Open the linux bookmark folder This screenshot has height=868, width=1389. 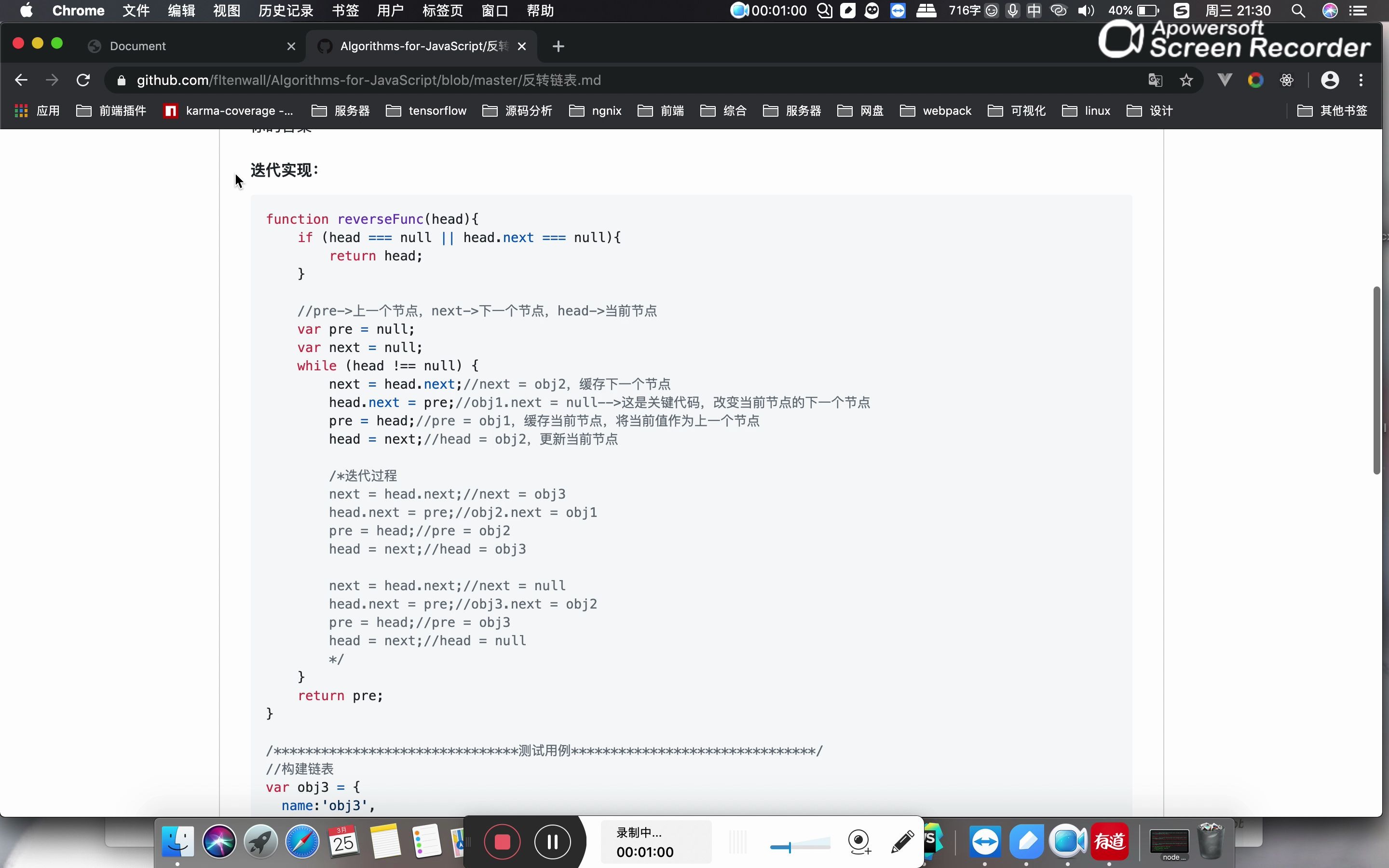pyautogui.click(x=1087, y=111)
